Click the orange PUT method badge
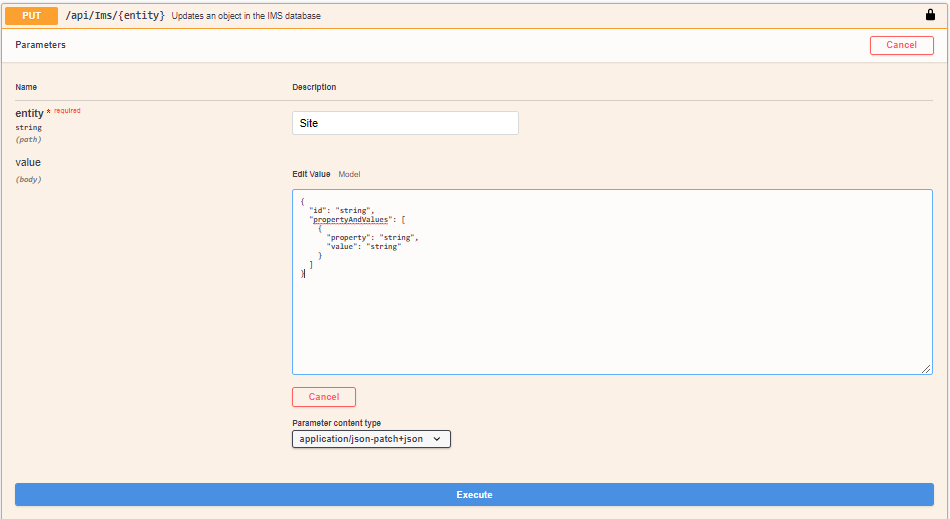The width and height of the screenshot is (950, 519). [31, 16]
